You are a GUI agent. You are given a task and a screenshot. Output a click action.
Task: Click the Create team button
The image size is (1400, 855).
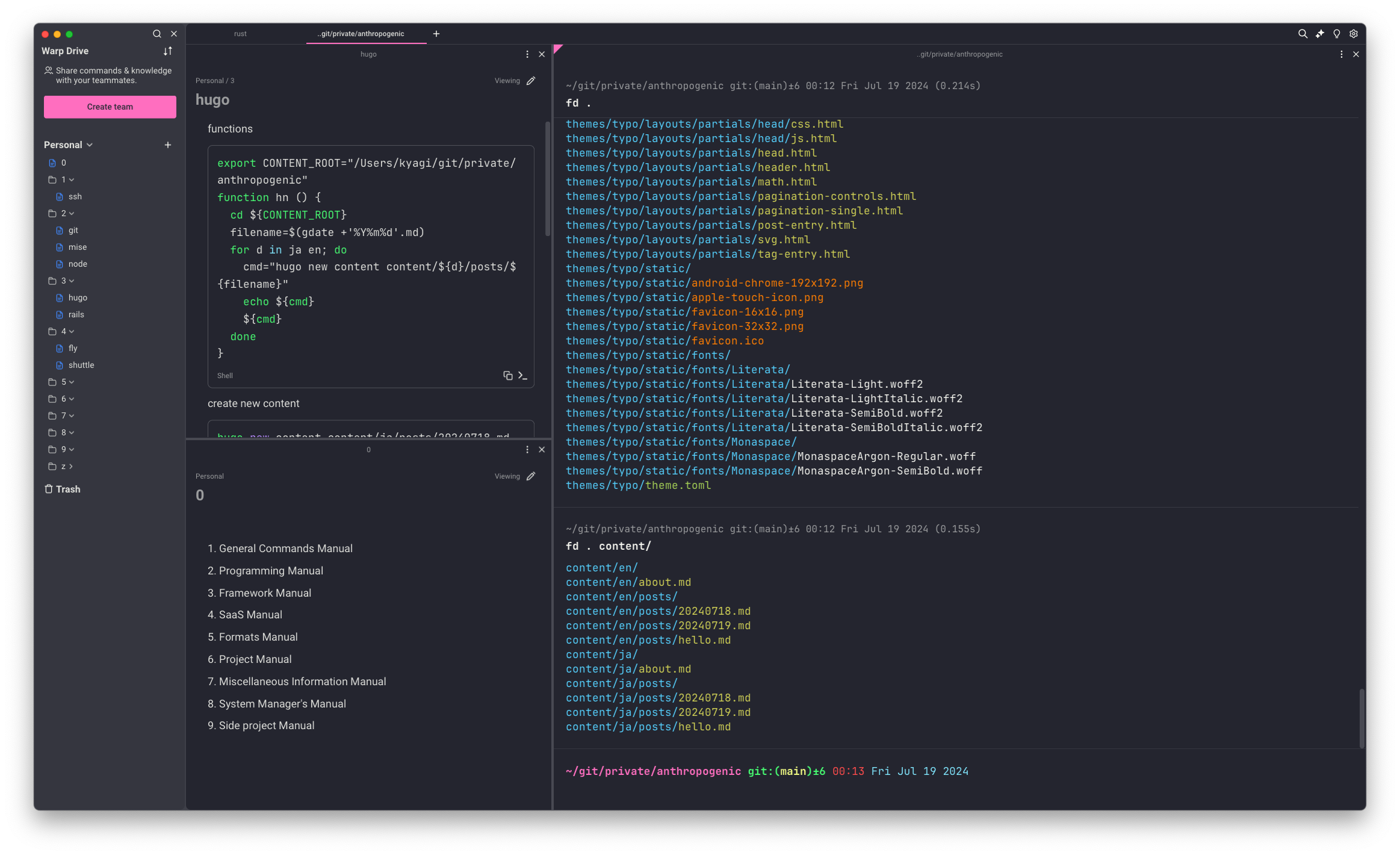(x=110, y=107)
